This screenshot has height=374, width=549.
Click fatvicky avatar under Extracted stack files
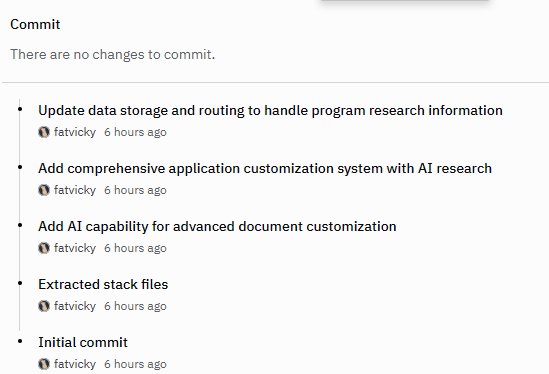point(44,306)
